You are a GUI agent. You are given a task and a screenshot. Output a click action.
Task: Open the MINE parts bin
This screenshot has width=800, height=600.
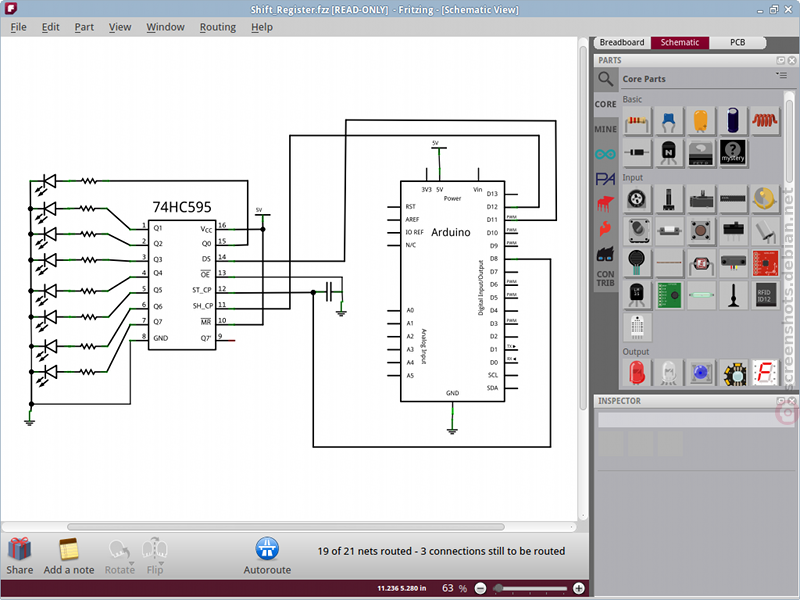606,129
